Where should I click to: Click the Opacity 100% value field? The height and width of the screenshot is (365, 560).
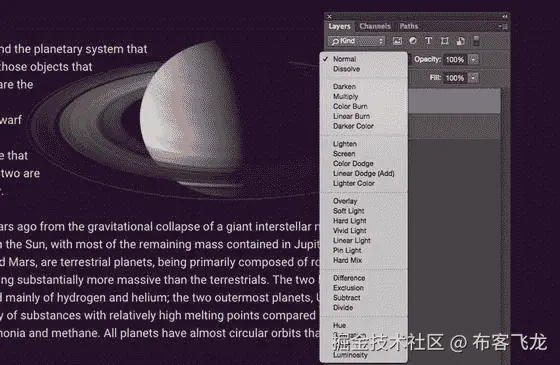[x=455, y=60]
